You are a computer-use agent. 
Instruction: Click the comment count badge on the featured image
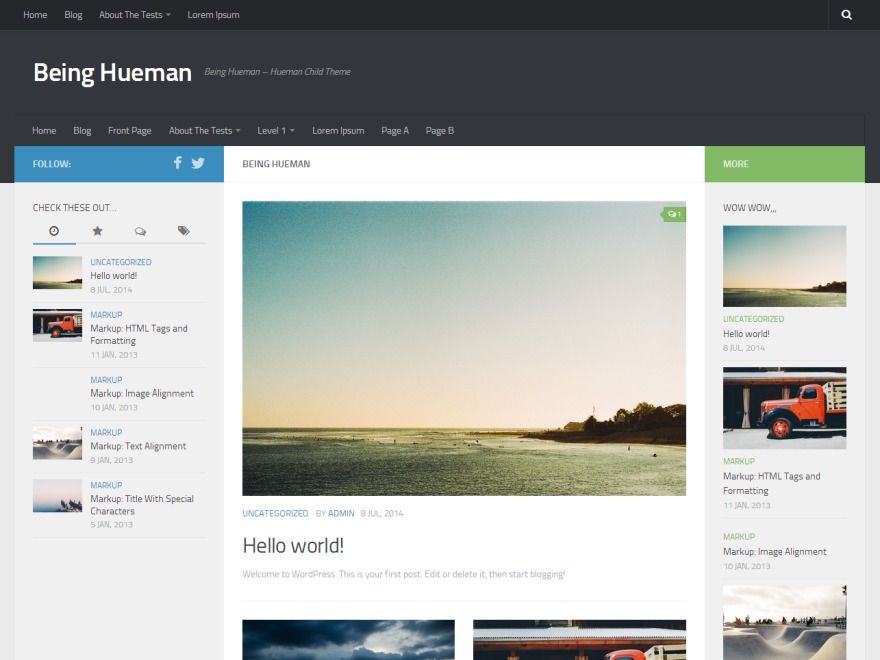point(674,213)
